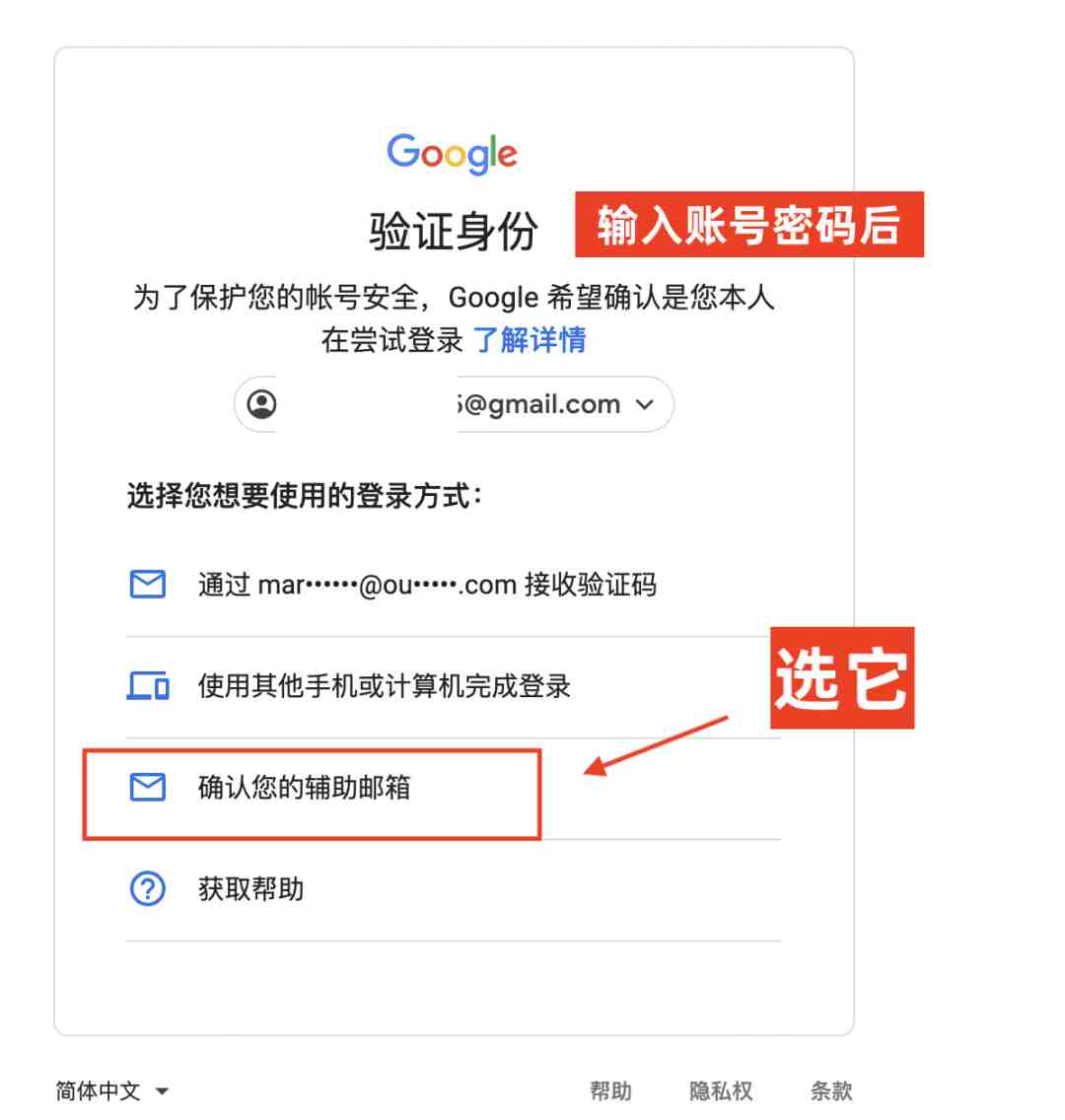1065x1120 pixels.
Task: Select the 简体中文 language selector
Action: tap(112, 1090)
